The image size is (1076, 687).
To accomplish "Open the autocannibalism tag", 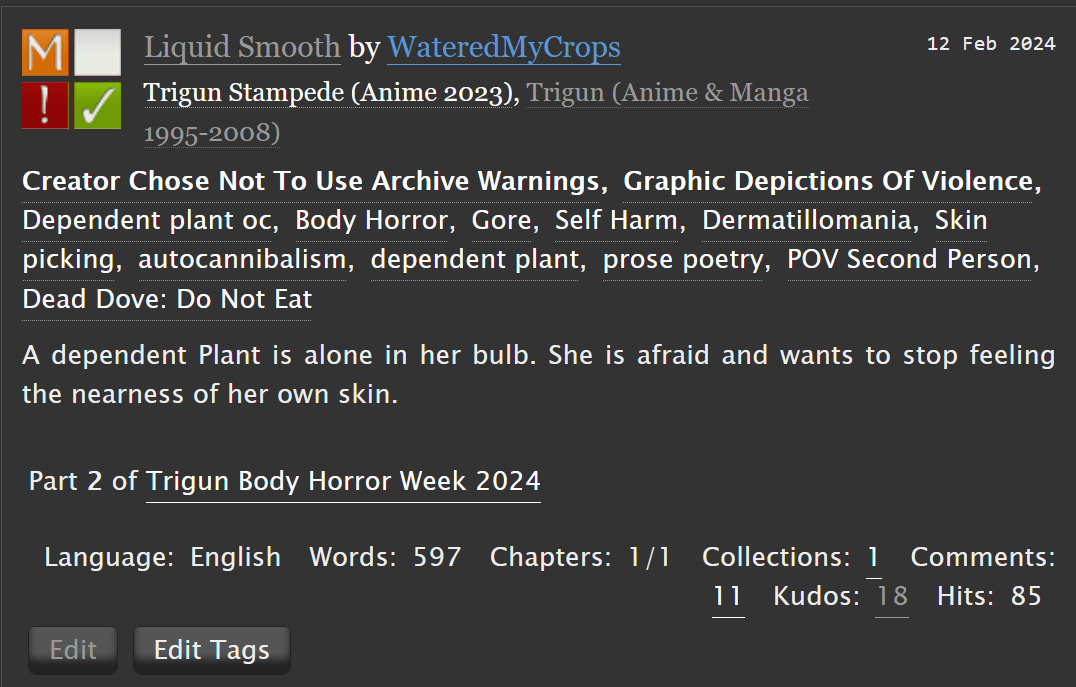I will click(242, 259).
